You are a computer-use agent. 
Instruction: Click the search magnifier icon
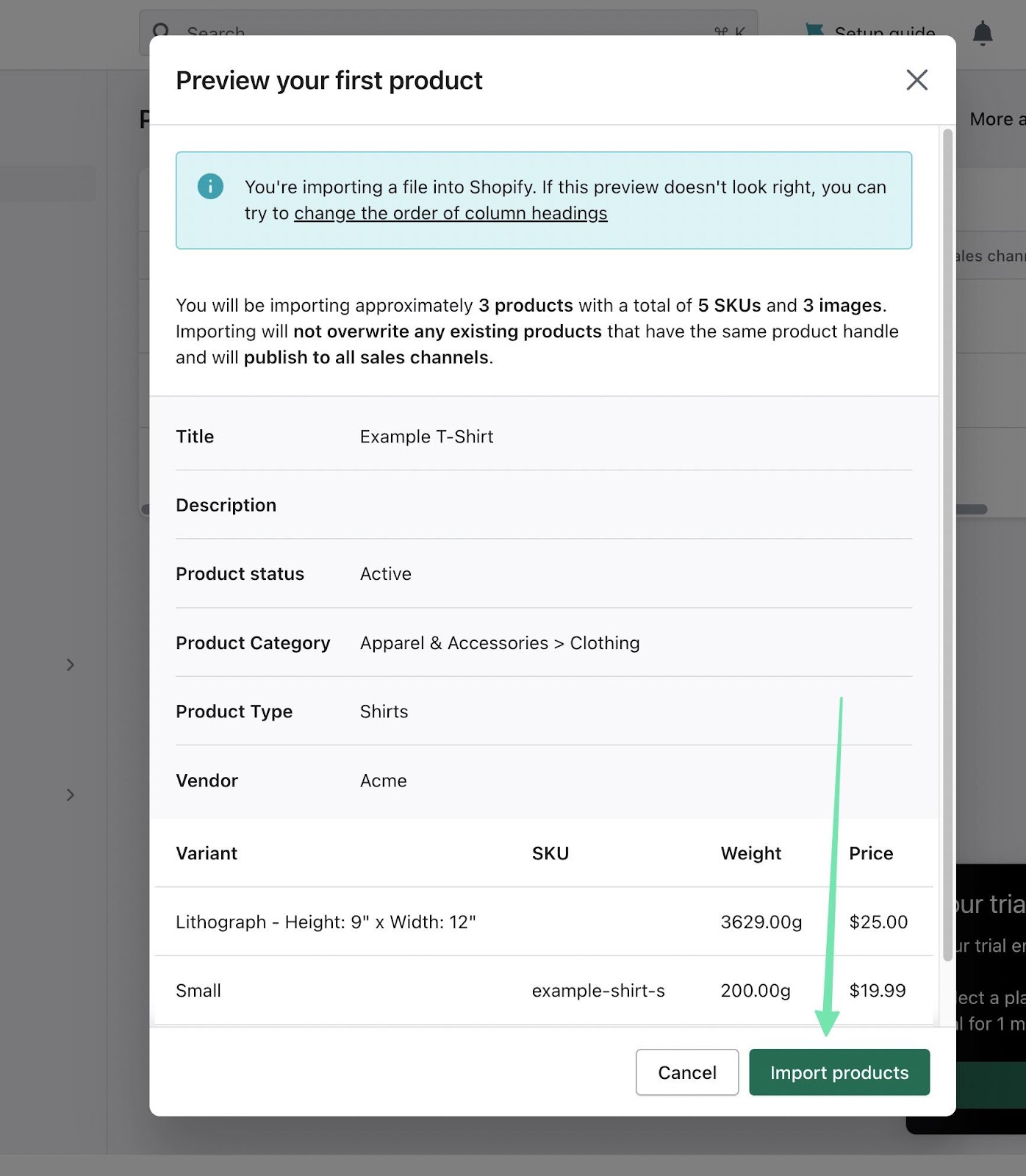(x=161, y=31)
